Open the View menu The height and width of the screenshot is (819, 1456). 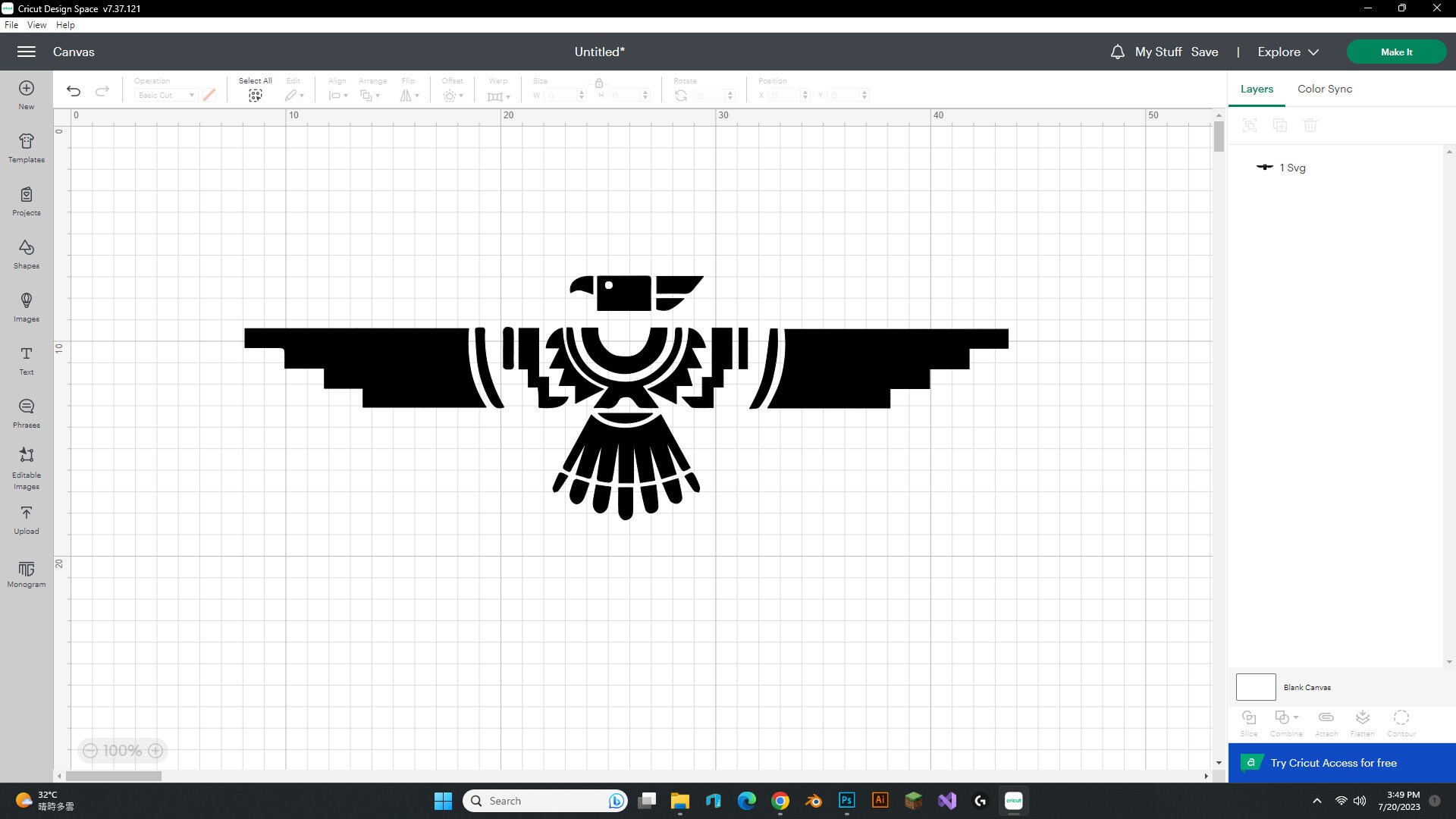[x=36, y=24]
